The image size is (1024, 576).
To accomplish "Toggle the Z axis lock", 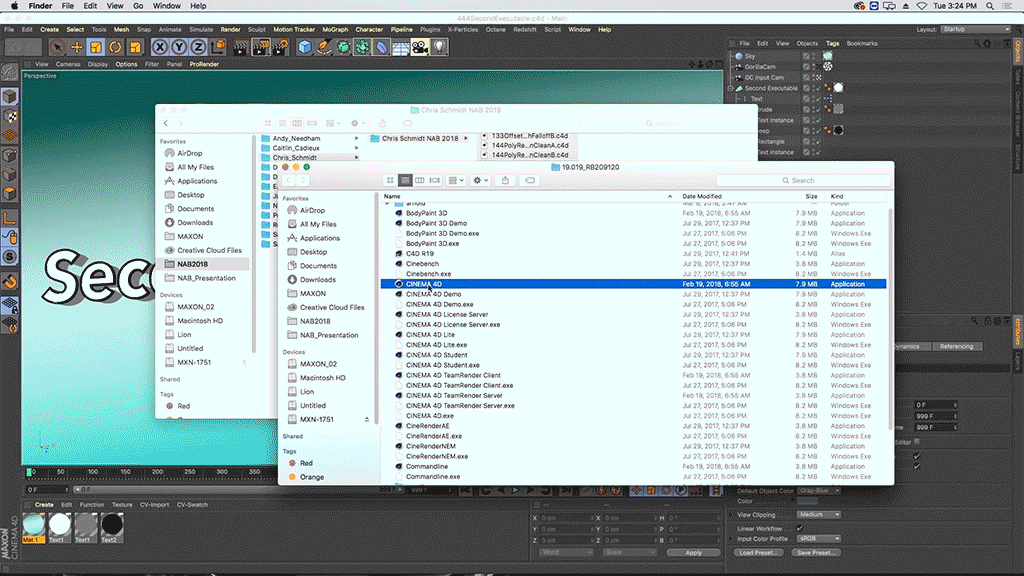I will (198, 47).
